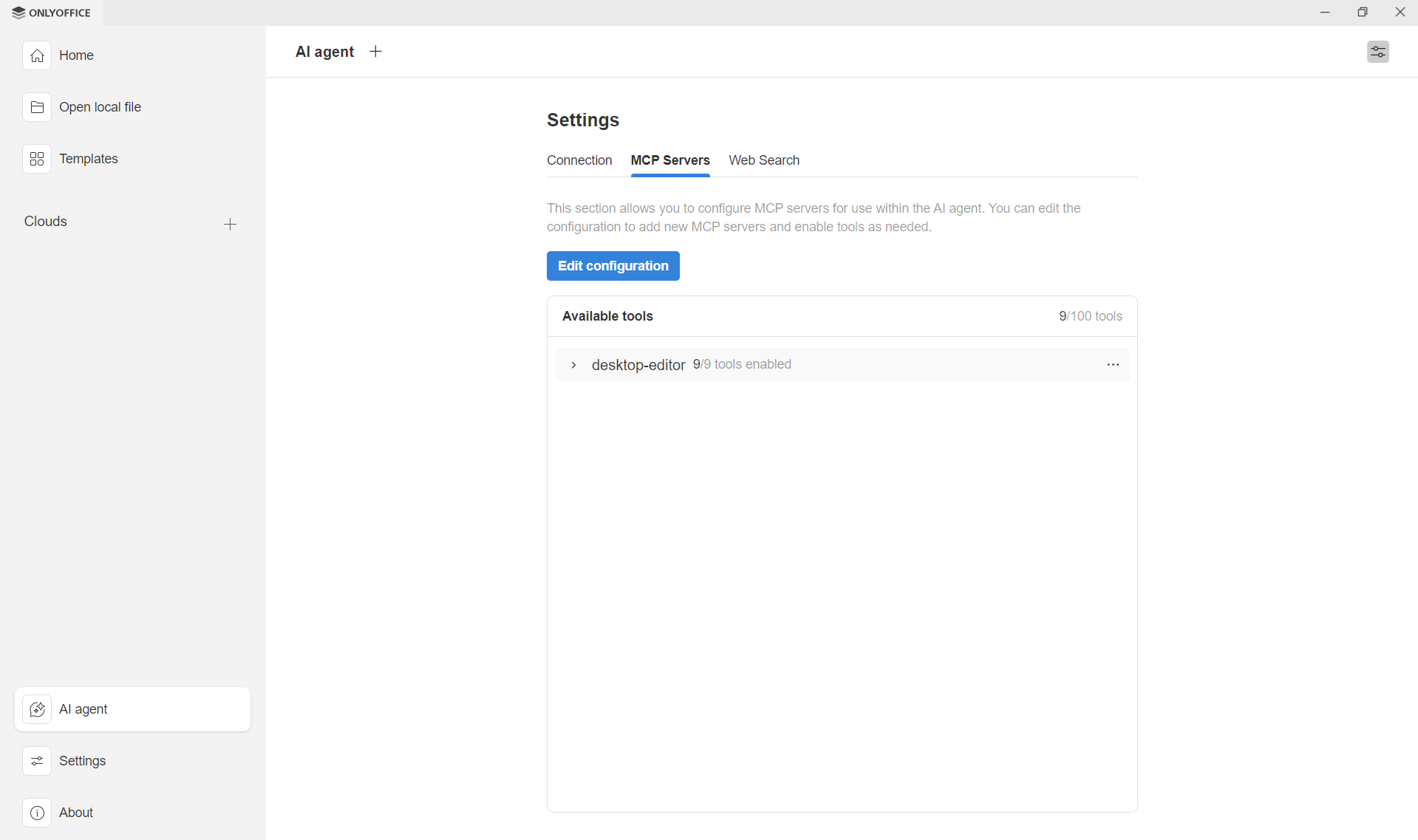Screen dimensions: 1418x840
Task: Select the Home icon in the sidebar
Action: 37,55
